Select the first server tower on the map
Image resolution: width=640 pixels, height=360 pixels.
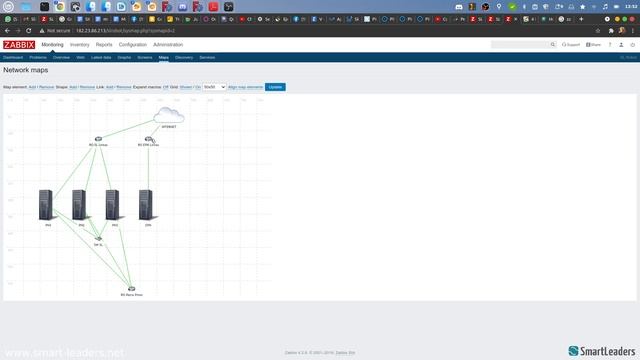(46, 205)
